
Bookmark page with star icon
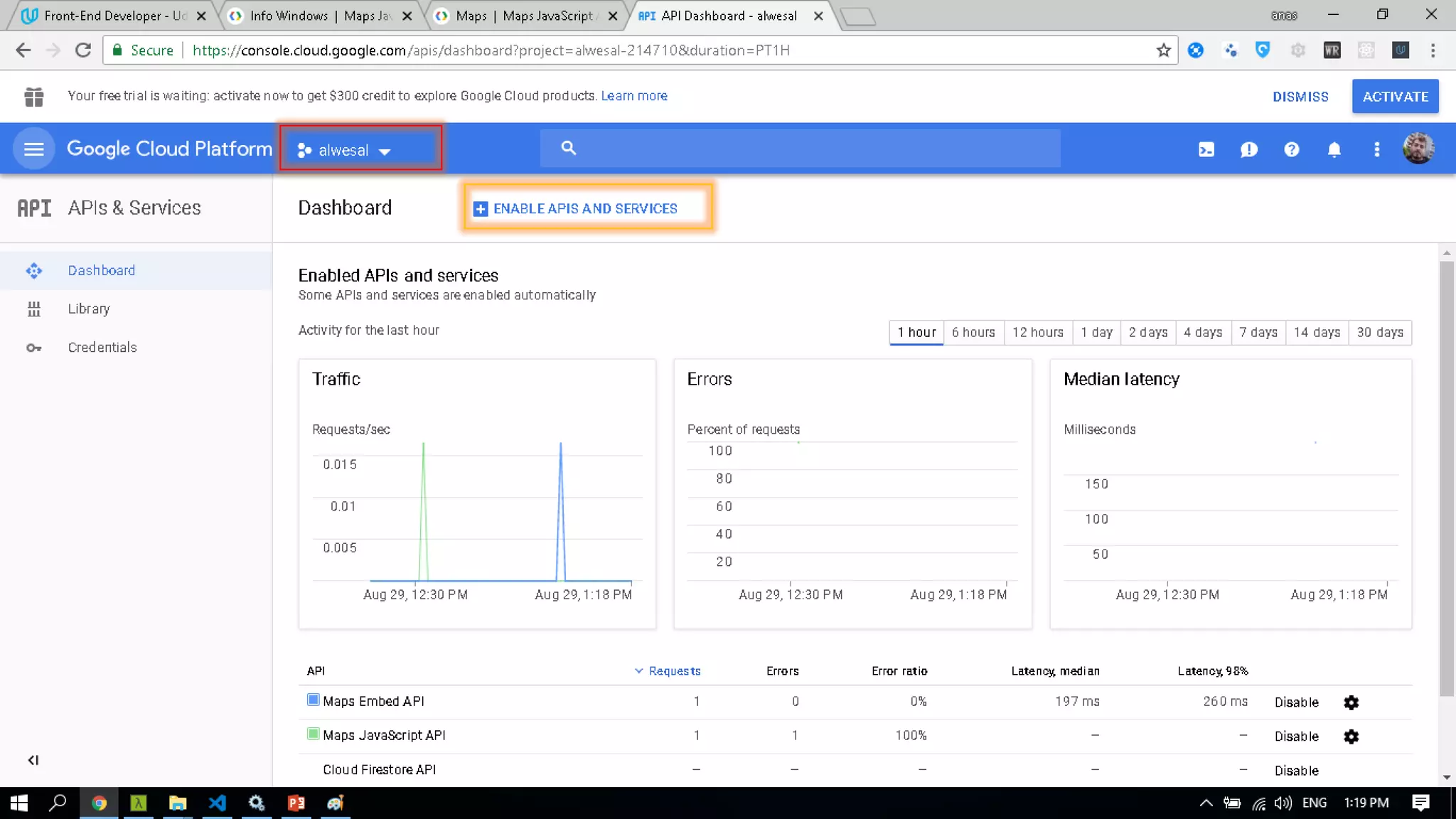[1163, 50]
